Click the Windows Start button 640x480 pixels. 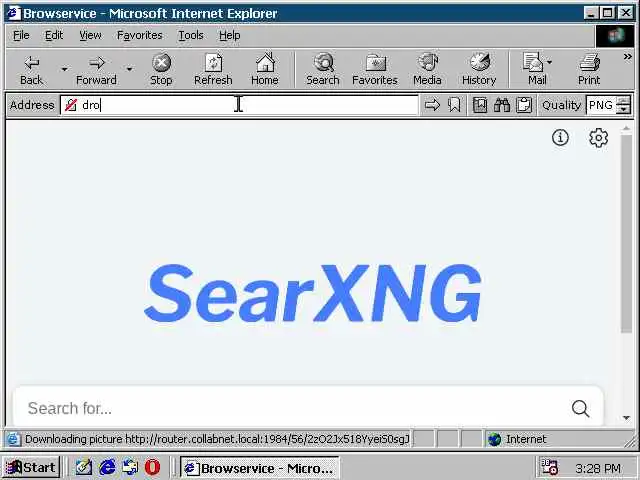[x=31, y=467]
